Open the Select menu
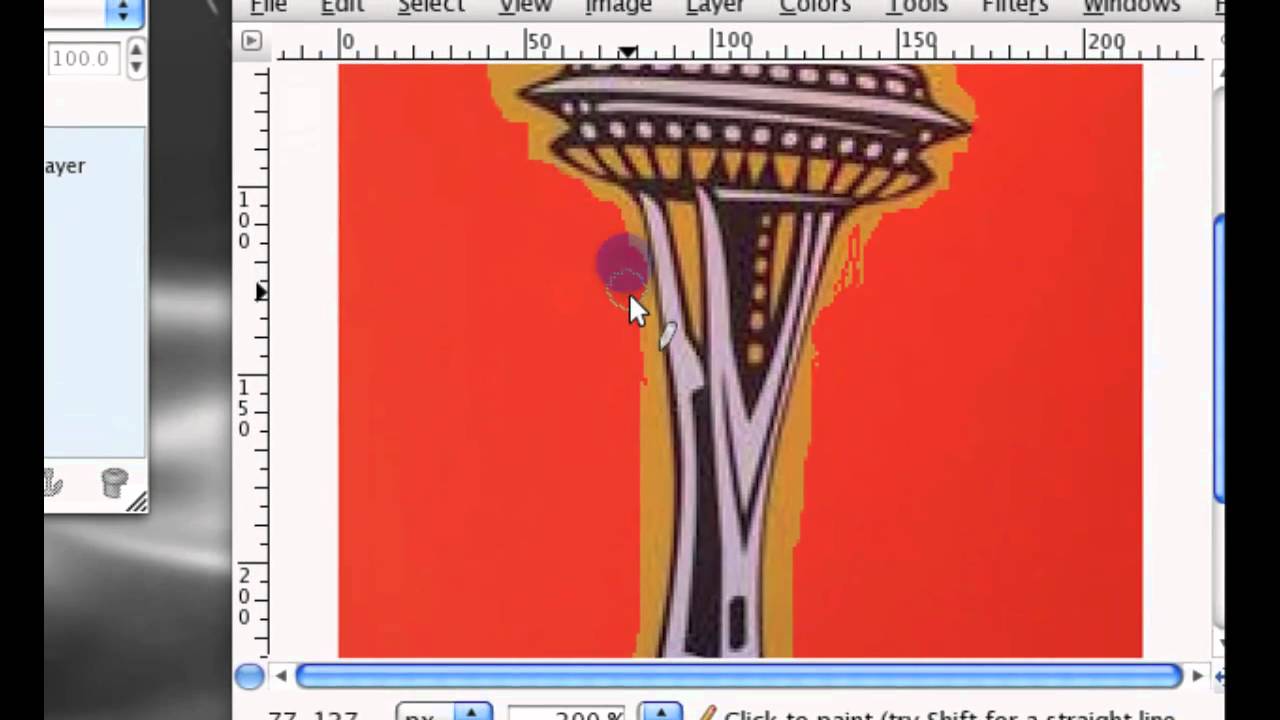 click(431, 6)
